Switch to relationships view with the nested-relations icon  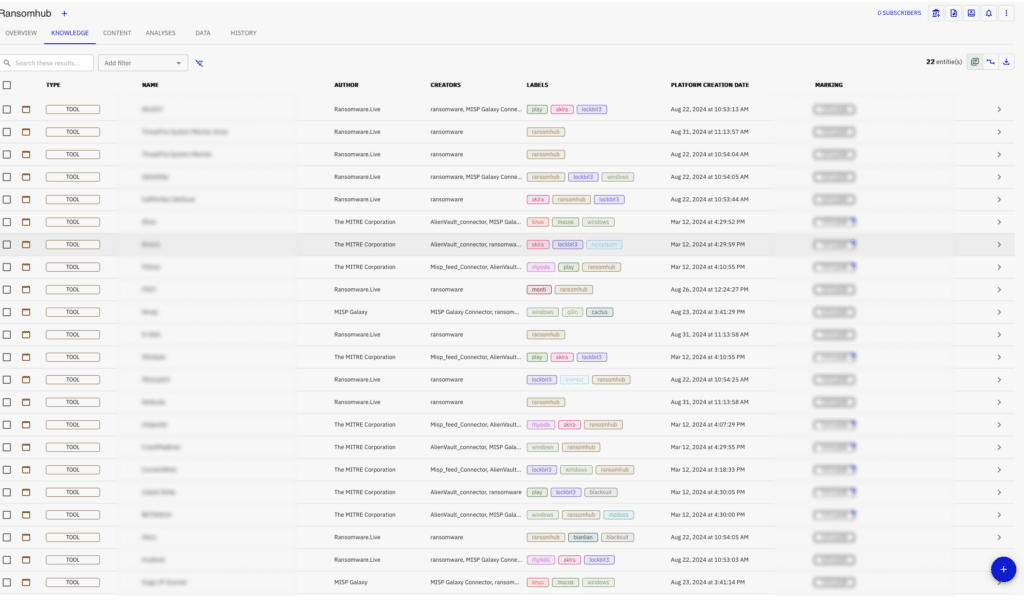[x=990, y=61]
